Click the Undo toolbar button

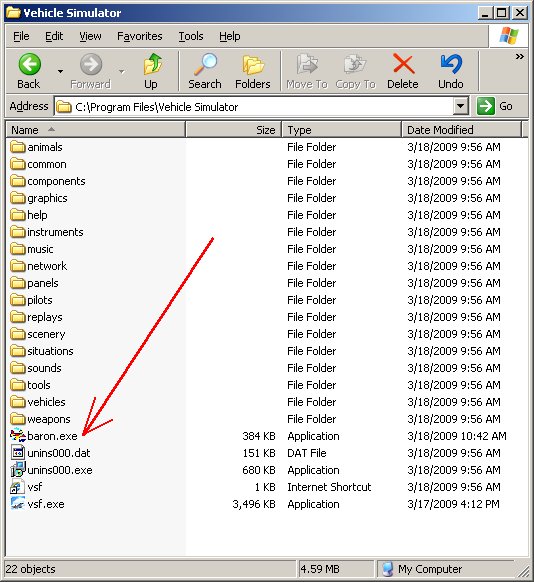451,71
